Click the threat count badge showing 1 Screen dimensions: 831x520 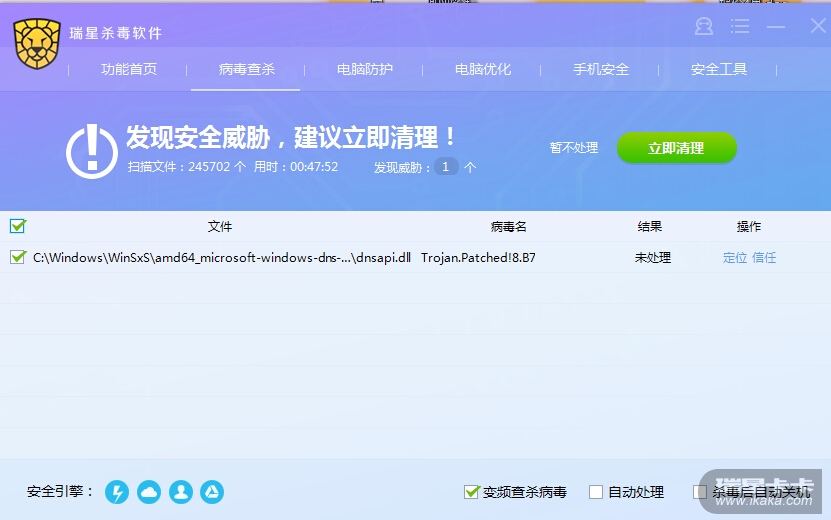(446, 167)
